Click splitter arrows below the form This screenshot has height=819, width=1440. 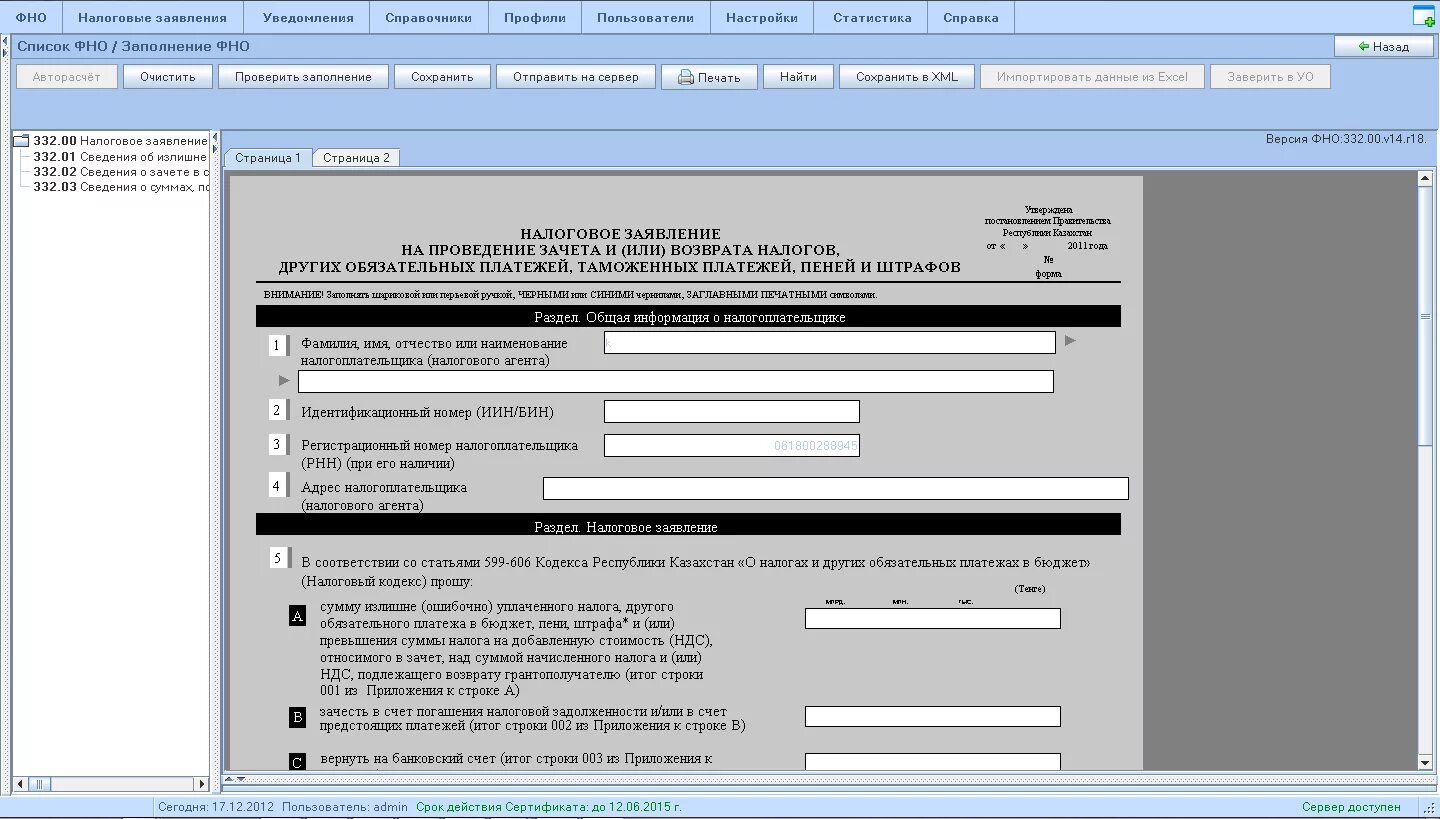pos(235,778)
